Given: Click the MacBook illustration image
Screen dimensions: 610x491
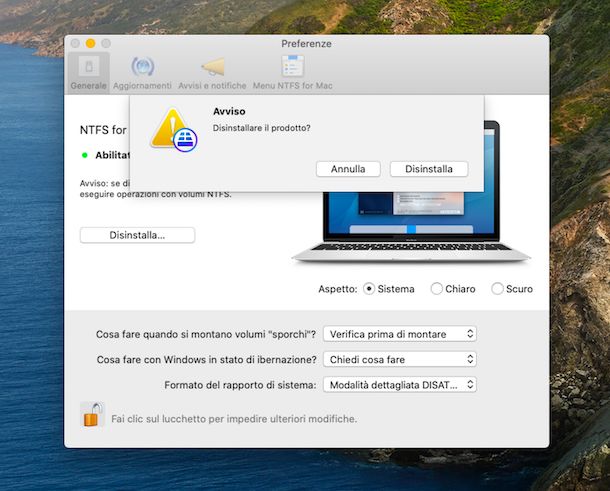Looking at the screenshot, I should point(412,226).
